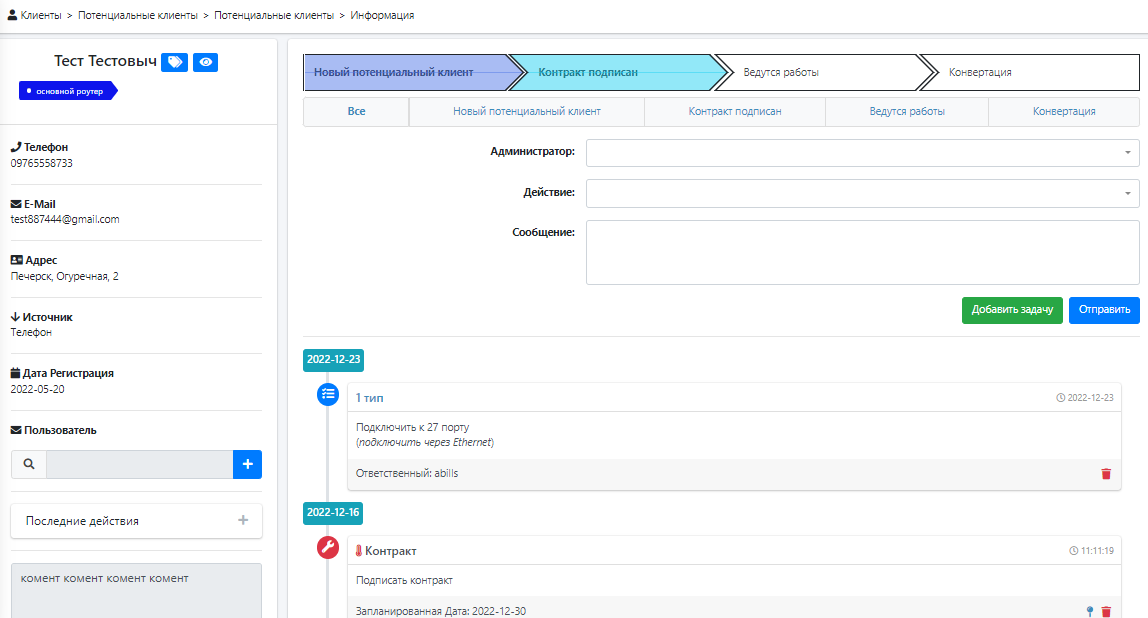Screen dimensions: 1148x618
Task: Click the red wrench timeline icon
Action: (x=328, y=547)
